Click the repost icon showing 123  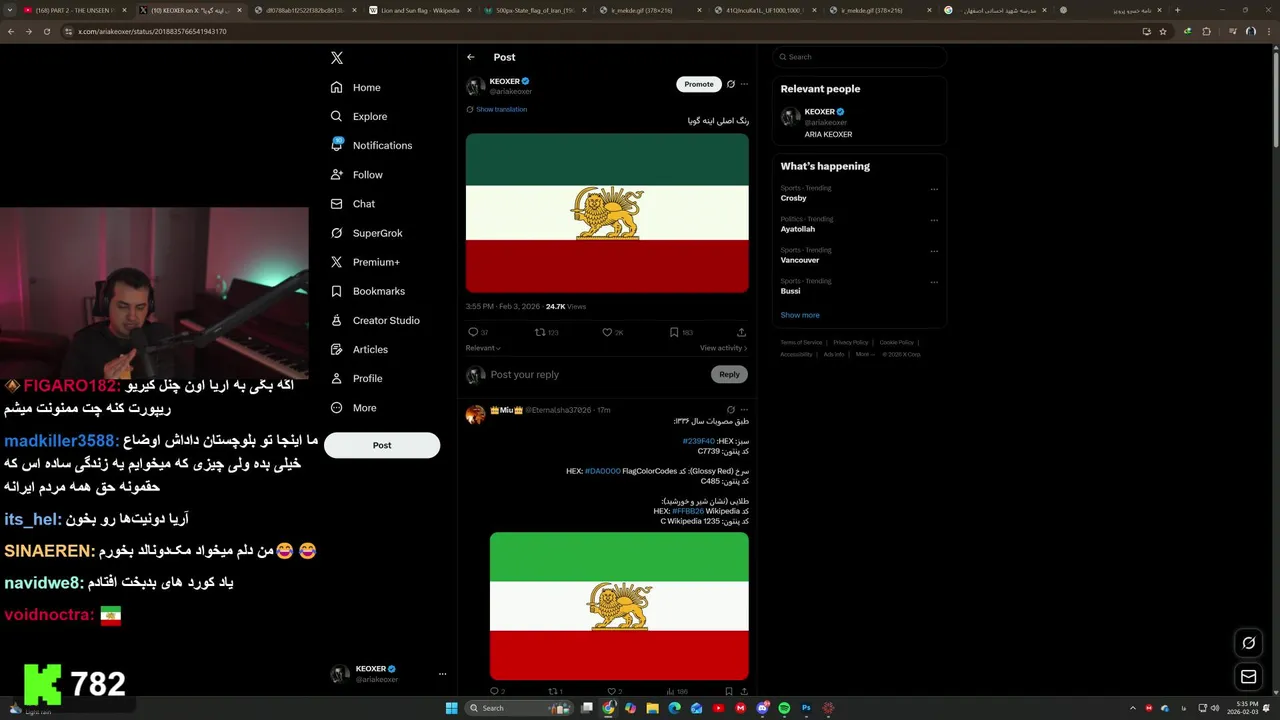click(540, 332)
